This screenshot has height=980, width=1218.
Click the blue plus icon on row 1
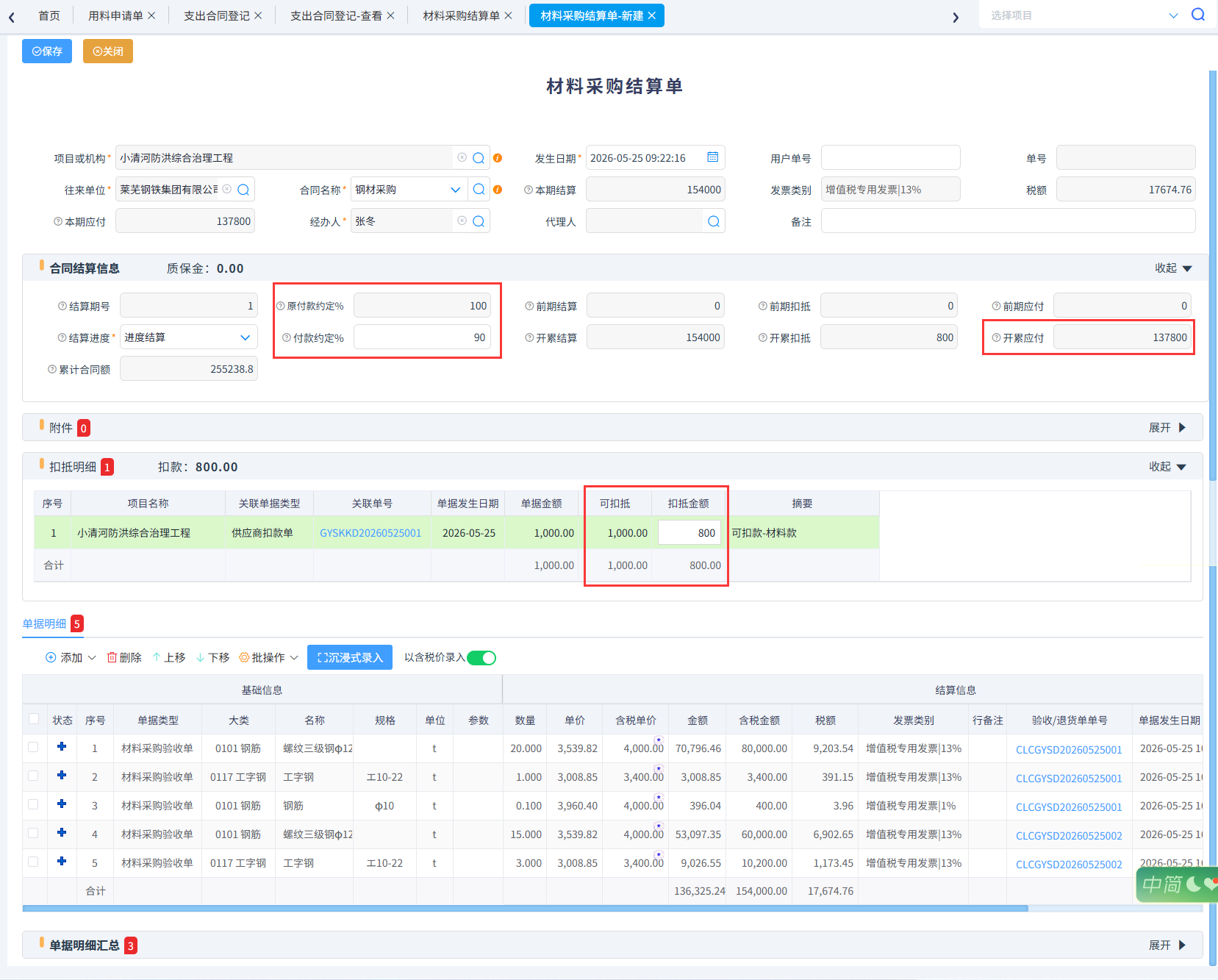point(62,747)
